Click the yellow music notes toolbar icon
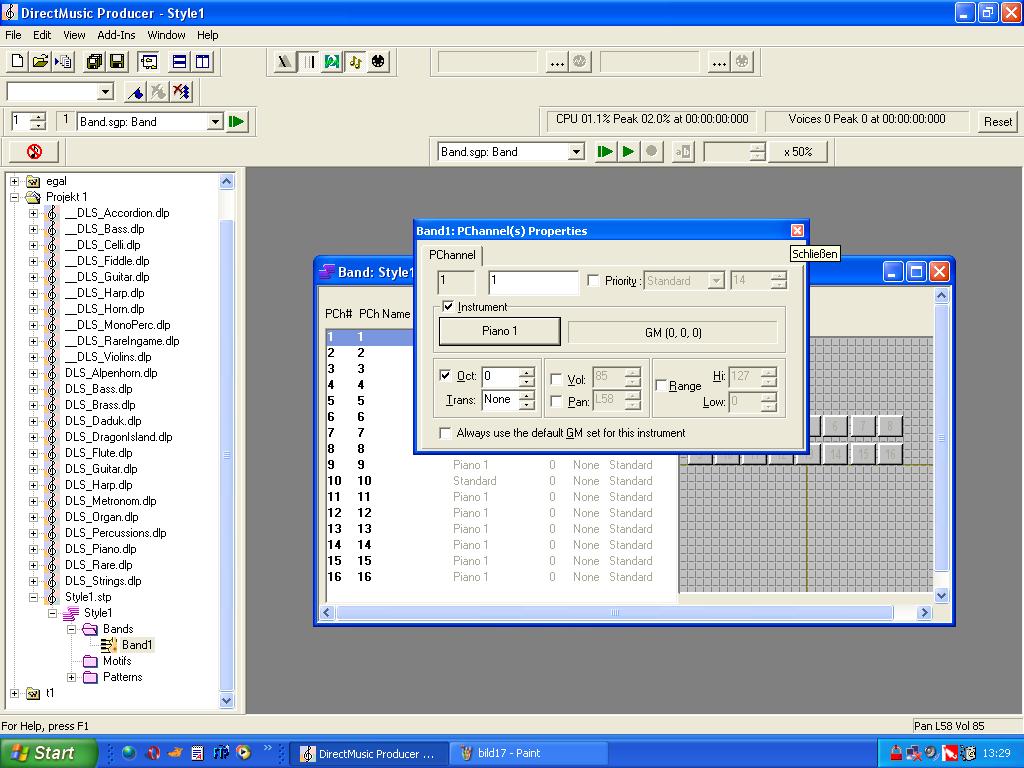The width and height of the screenshot is (1024, 768). click(x=355, y=62)
